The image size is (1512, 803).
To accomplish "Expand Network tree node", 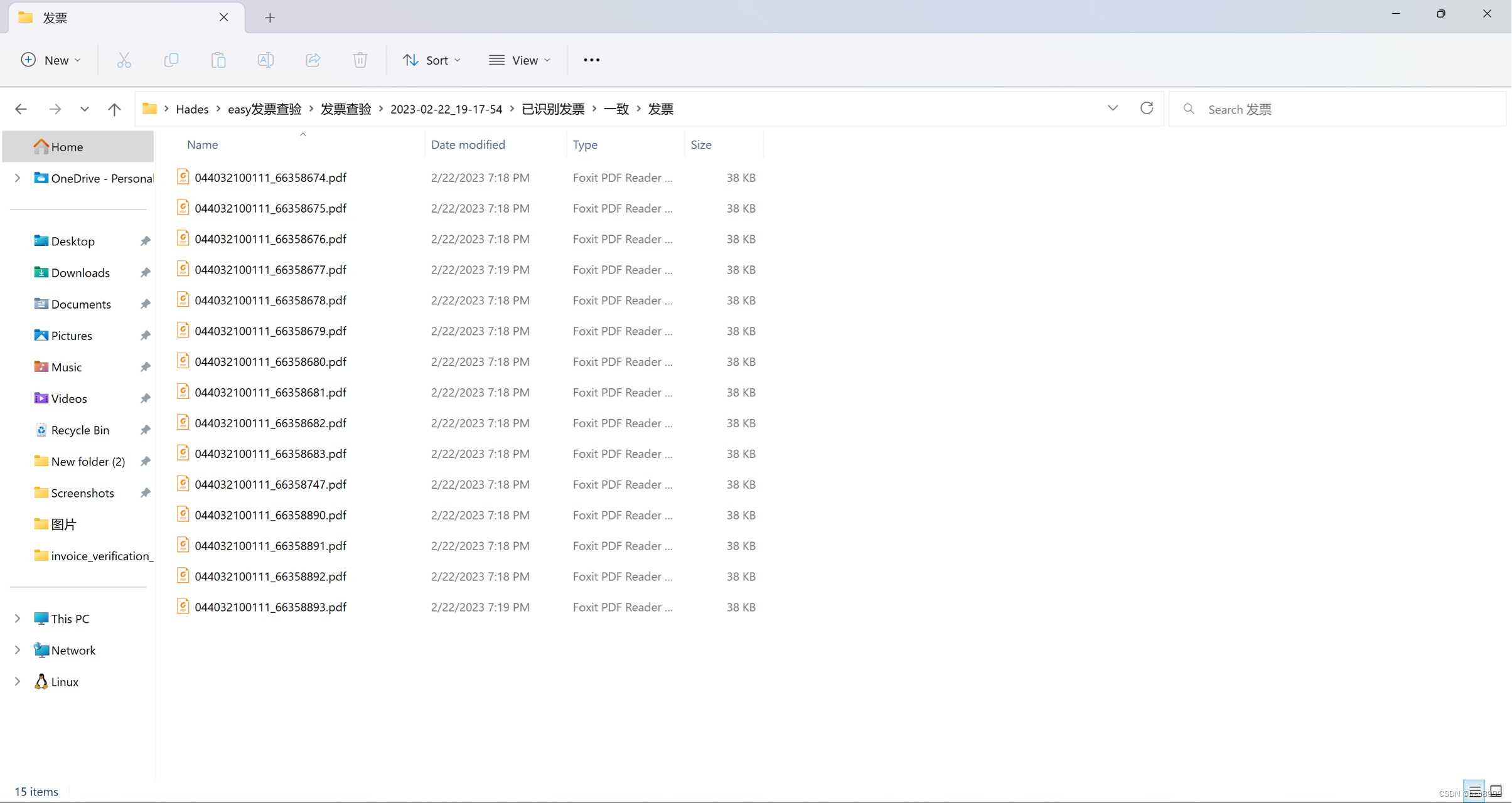I will (x=18, y=650).
